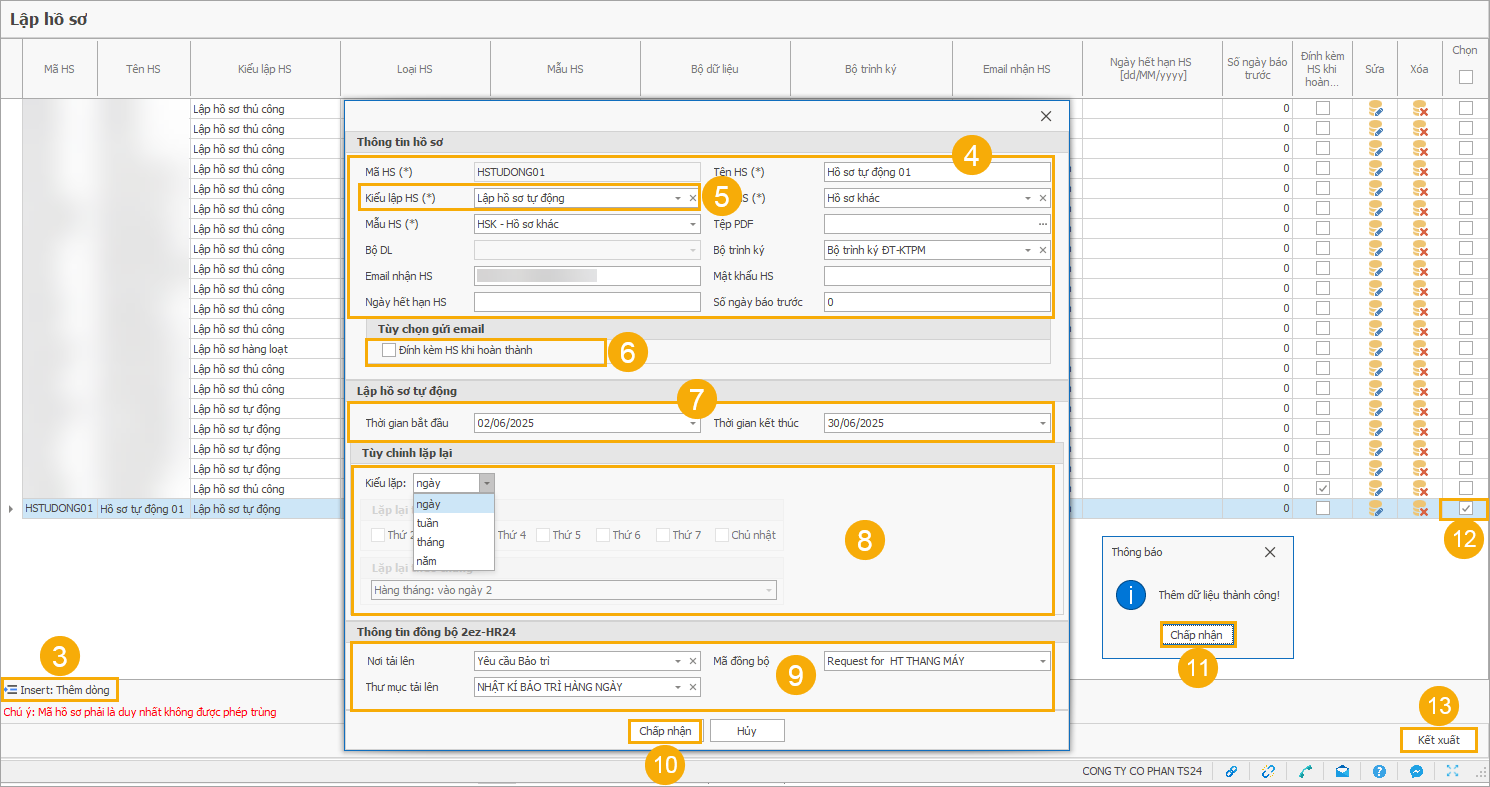Click 'Insert: Thêm dòng' to add a row
The image size is (1490, 787).
(61, 690)
